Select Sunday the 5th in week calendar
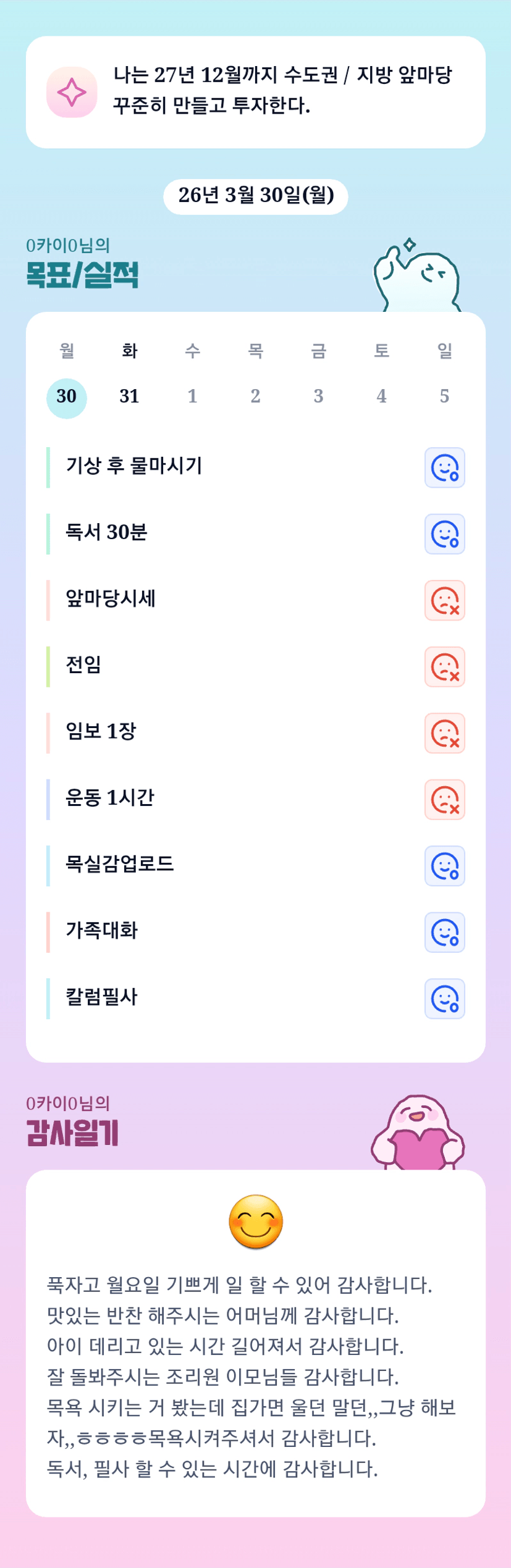The height and width of the screenshot is (1568, 511). pos(444,397)
